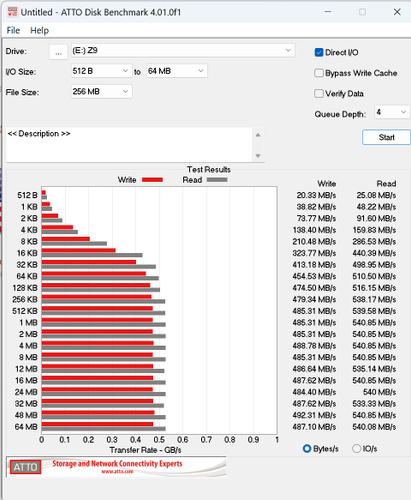This screenshot has height=500, width=411.
Task: Click the Write results column header
Action: [x=327, y=184]
